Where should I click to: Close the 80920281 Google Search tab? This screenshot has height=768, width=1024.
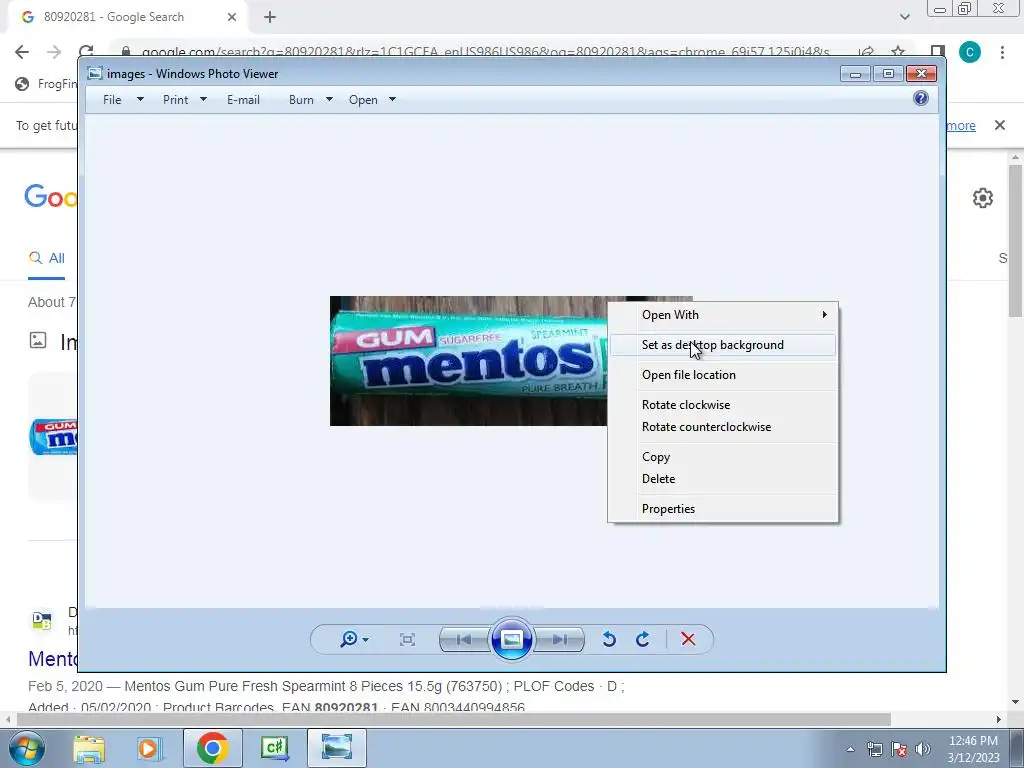232,17
